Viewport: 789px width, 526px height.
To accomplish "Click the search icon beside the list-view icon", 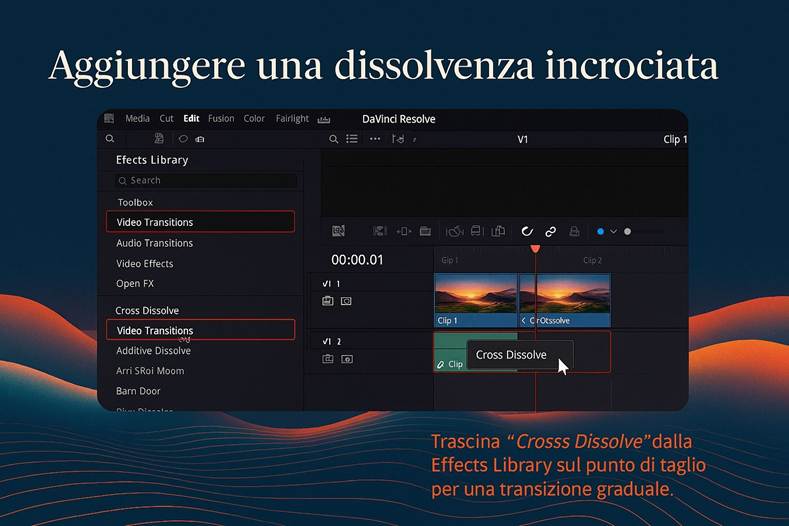I will click(x=333, y=139).
